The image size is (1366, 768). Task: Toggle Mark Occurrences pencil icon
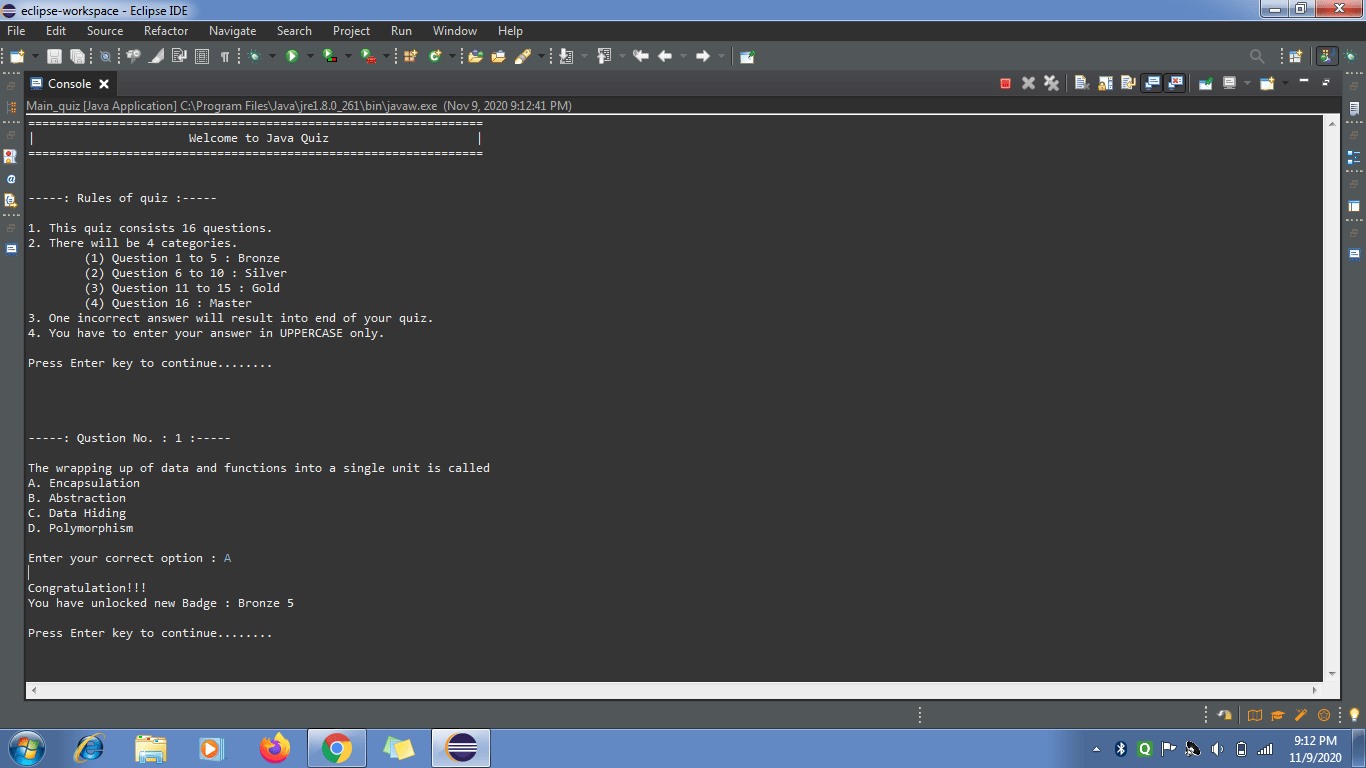point(157,57)
